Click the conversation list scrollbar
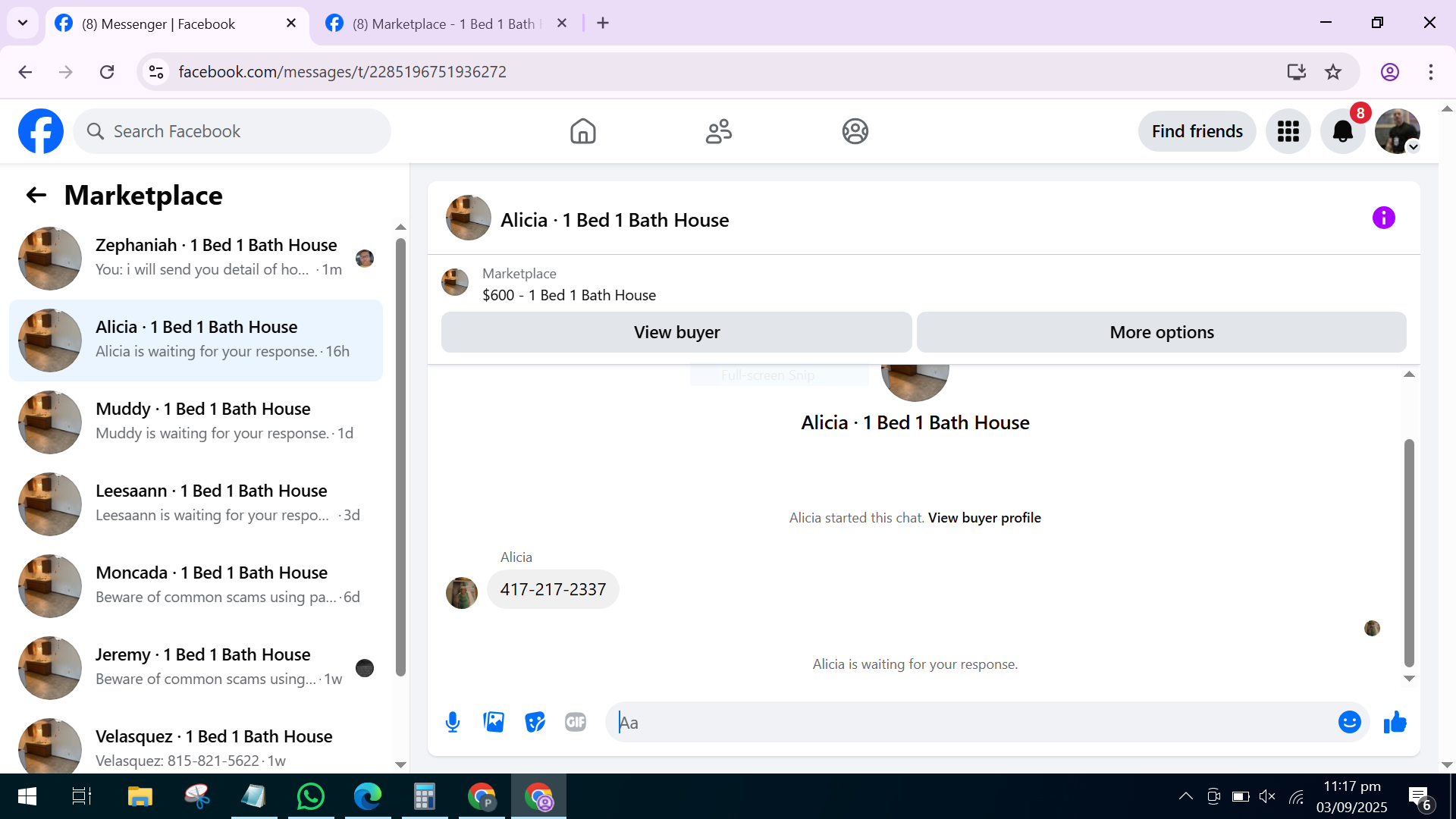Viewport: 1456px width, 819px height. 400,457
